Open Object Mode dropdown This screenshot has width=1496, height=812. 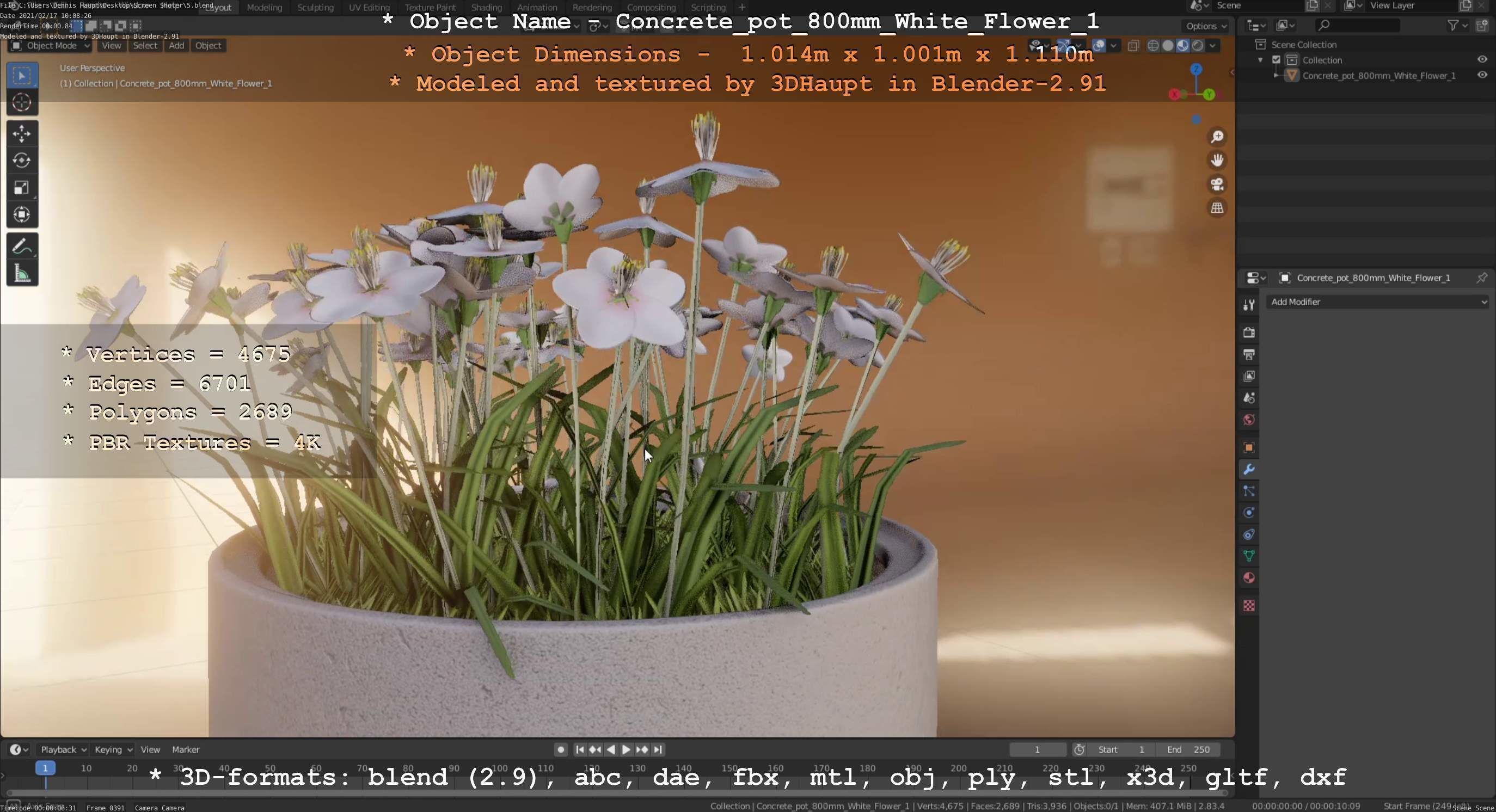pos(51,45)
